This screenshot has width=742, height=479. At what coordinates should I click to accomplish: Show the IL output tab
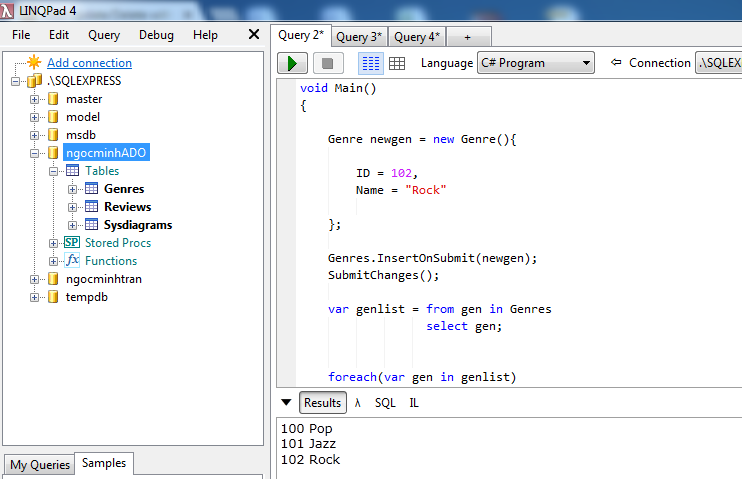414,403
